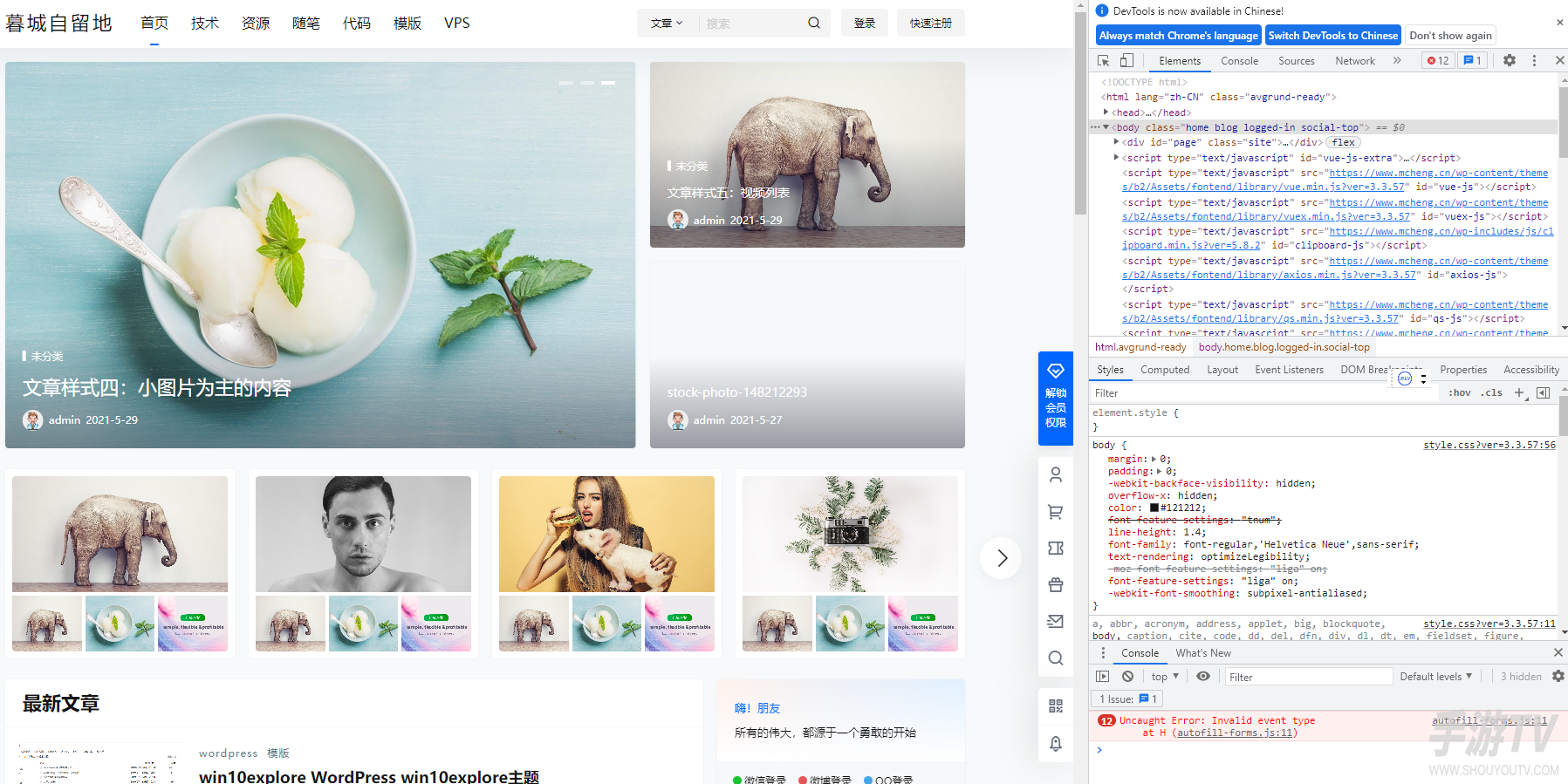This screenshot has width=1568, height=784.
Task: Toggle the device toolbar icon
Action: click(1126, 60)
